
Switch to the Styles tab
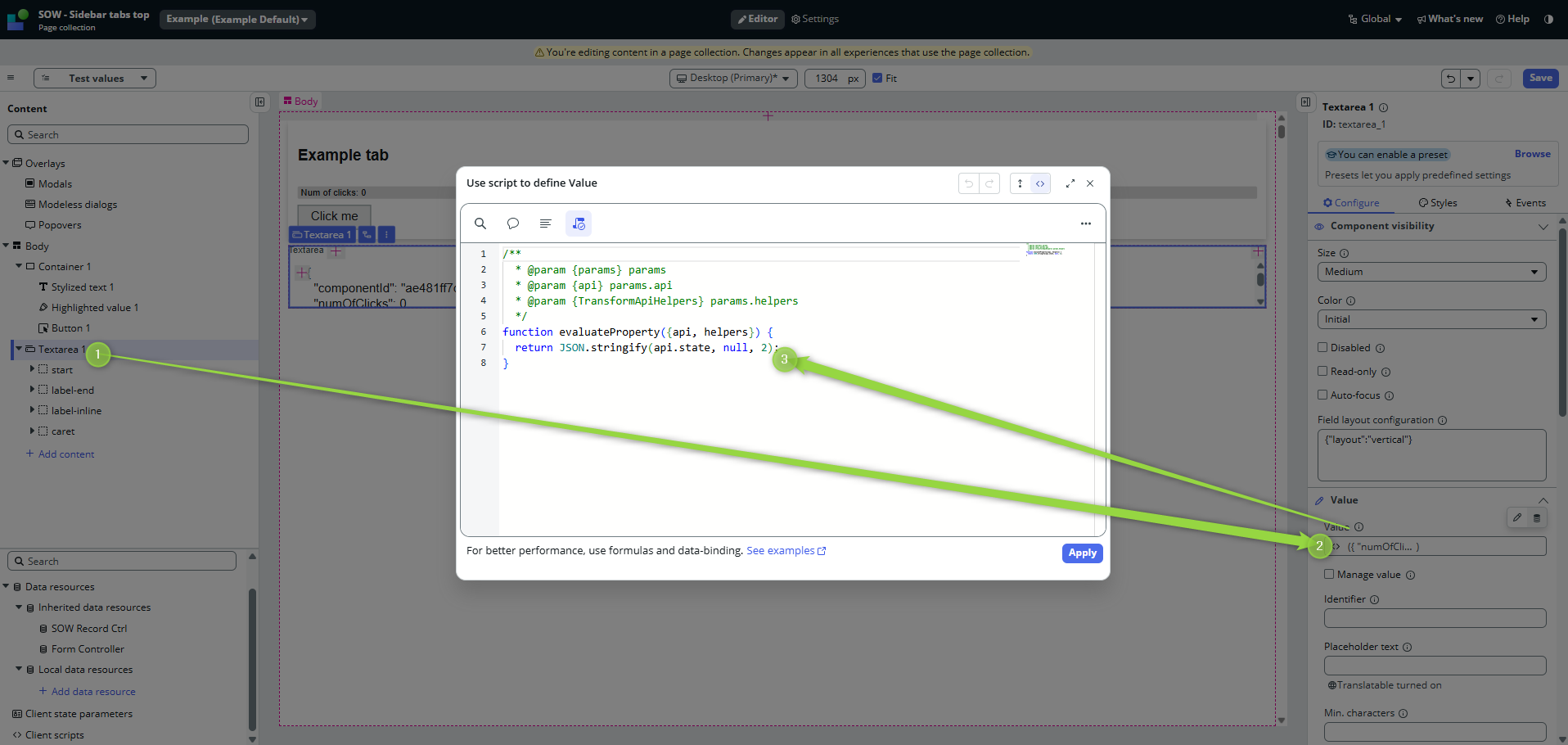click(x=1438, y=203)
